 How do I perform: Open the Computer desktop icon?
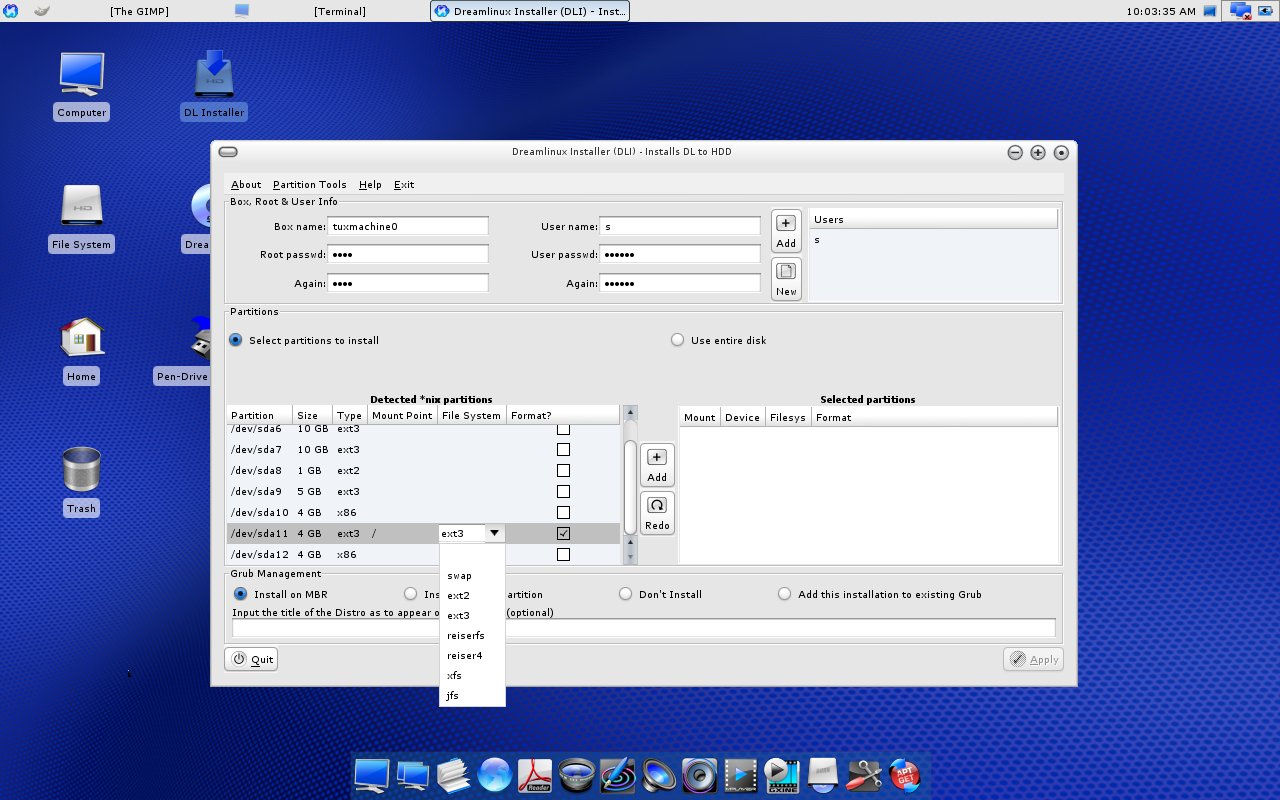(x=81, y=86)
